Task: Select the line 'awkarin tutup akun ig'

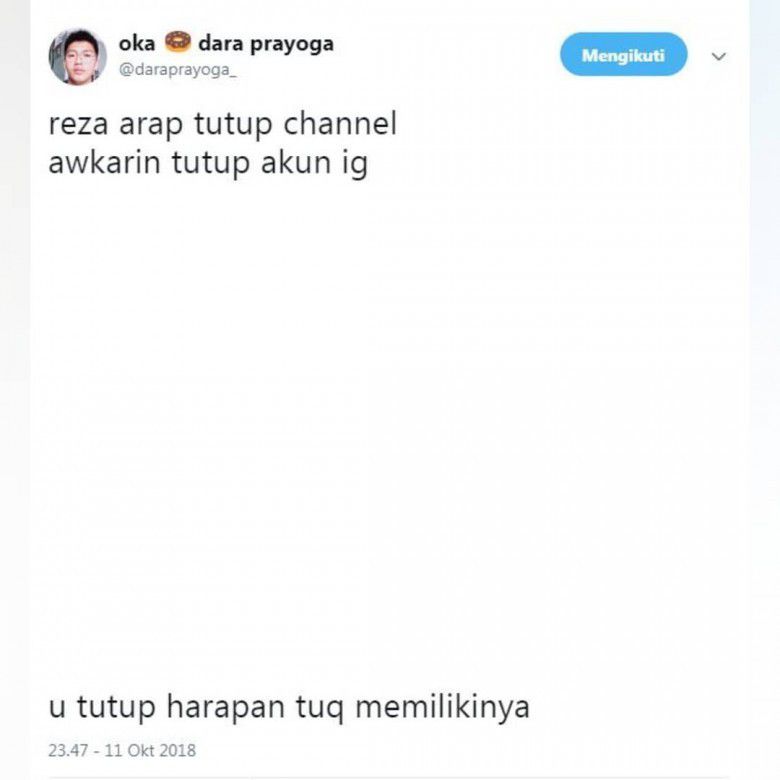Action: (x=208, y=163)
